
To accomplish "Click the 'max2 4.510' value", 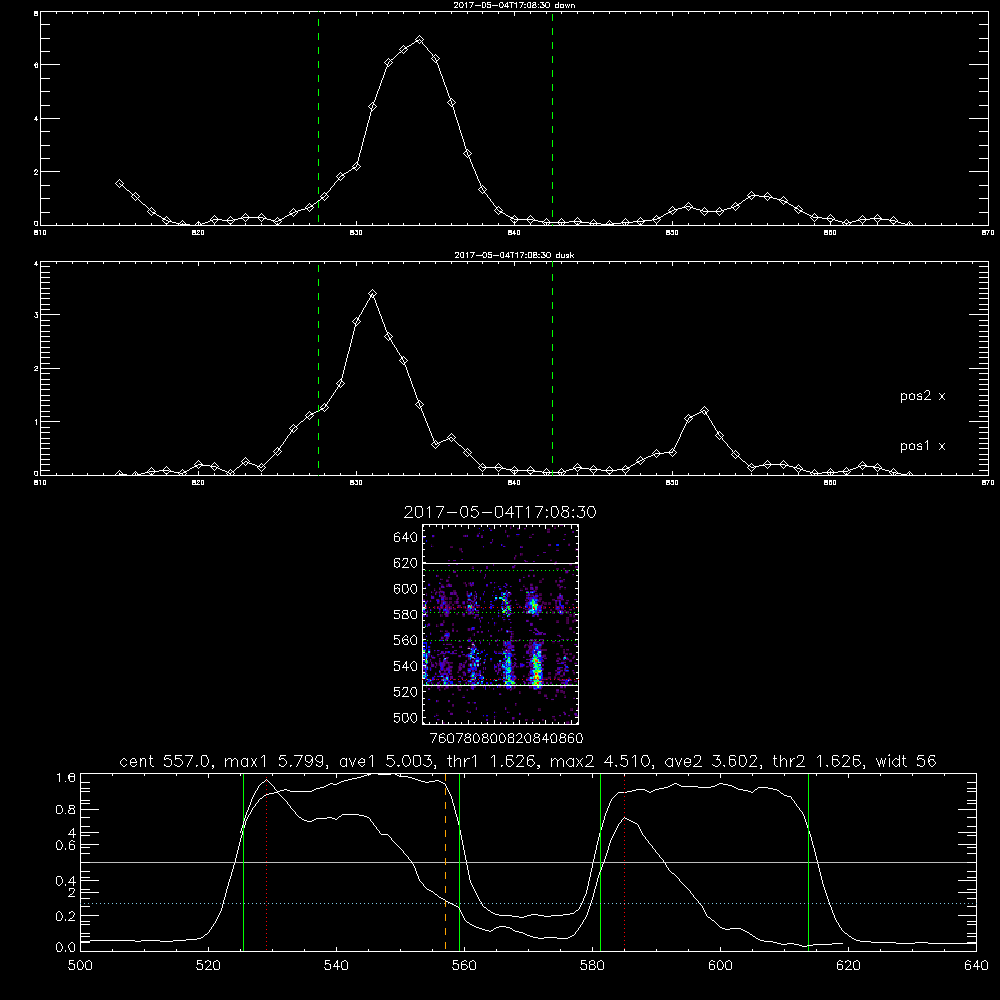I will [599, 761].
